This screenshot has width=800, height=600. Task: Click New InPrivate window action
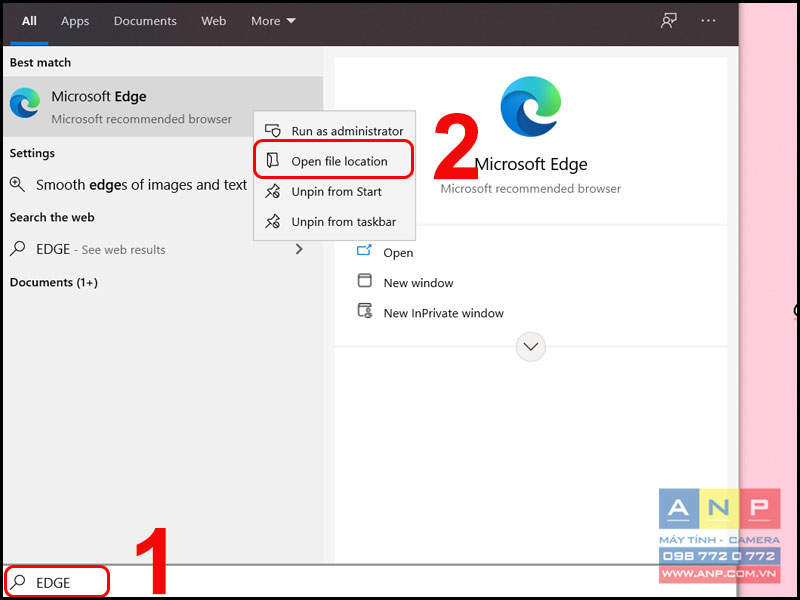[443, 313]
